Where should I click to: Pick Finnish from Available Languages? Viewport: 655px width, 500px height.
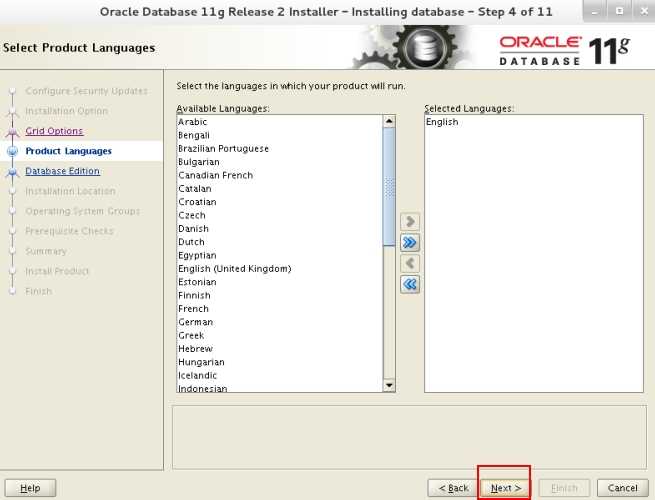tap(279, 295)
